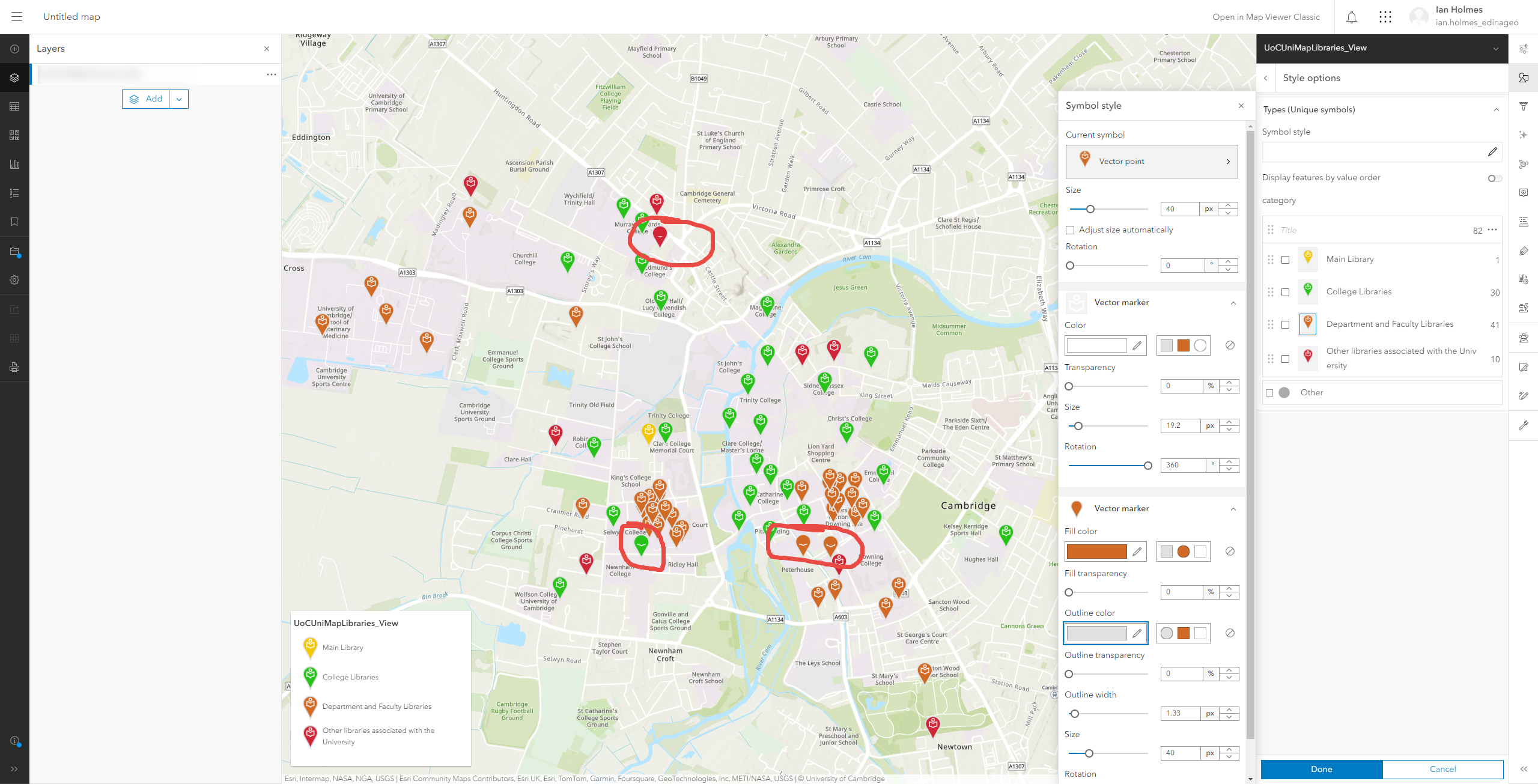Open the Tables panel in left sidebar
This screenshot has height=784, width=1538.
point(14,106)
